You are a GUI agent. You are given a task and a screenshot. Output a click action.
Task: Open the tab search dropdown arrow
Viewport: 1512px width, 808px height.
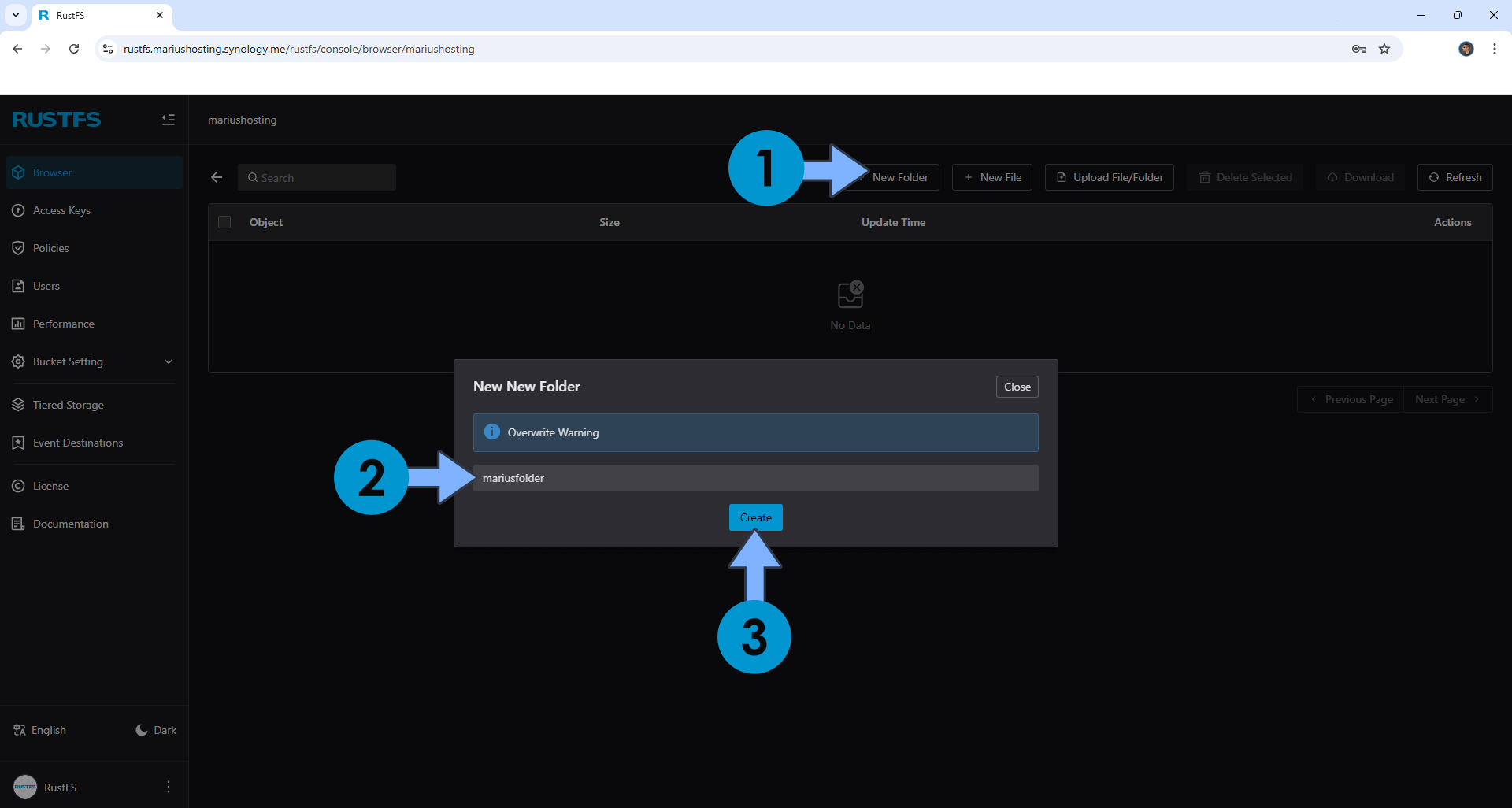pos(16,15)
